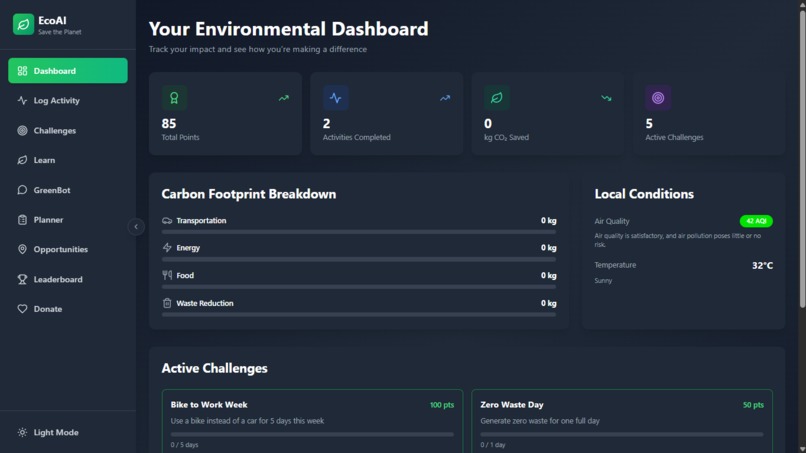The image size is (806, 453).
Task: Open the Dashboard menu item
Action: coord(68,70)
